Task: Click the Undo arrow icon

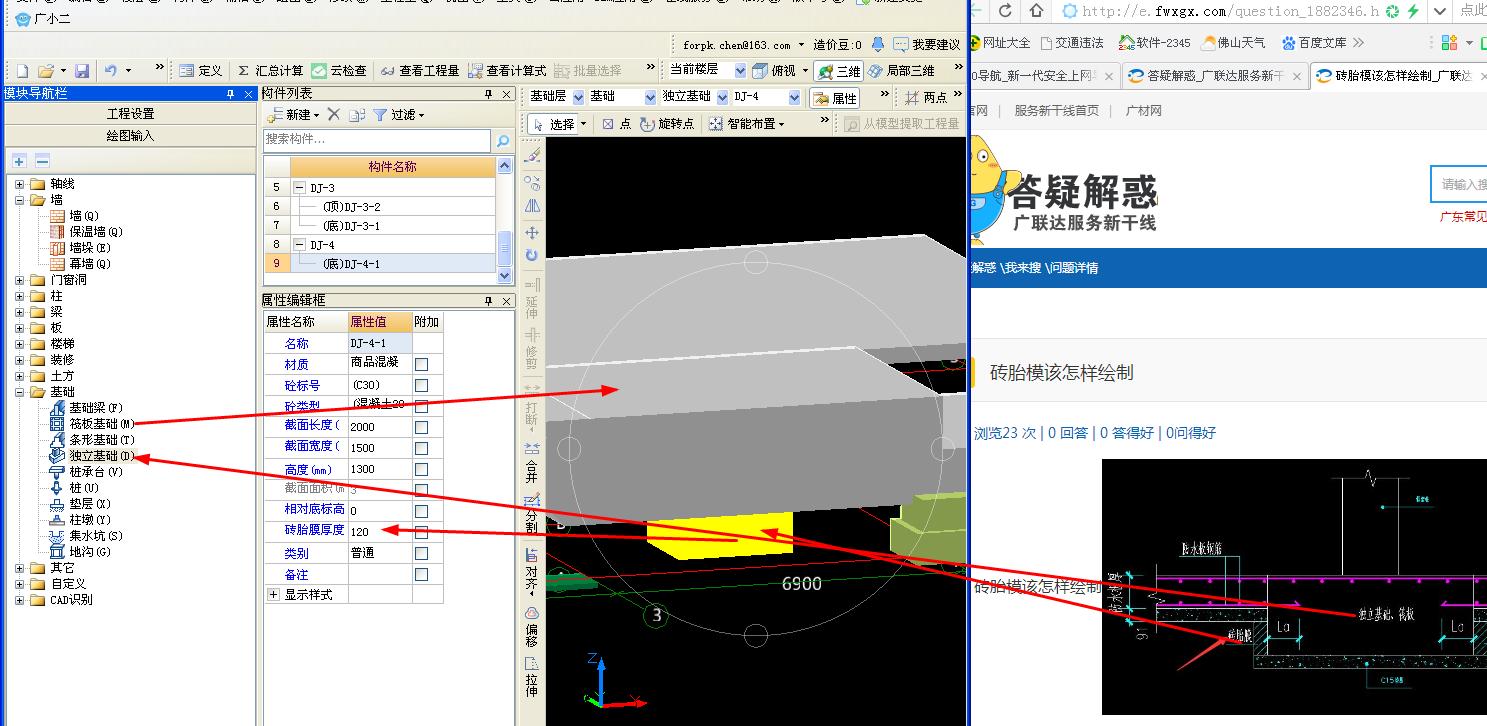Action: (x=111, y=71)
